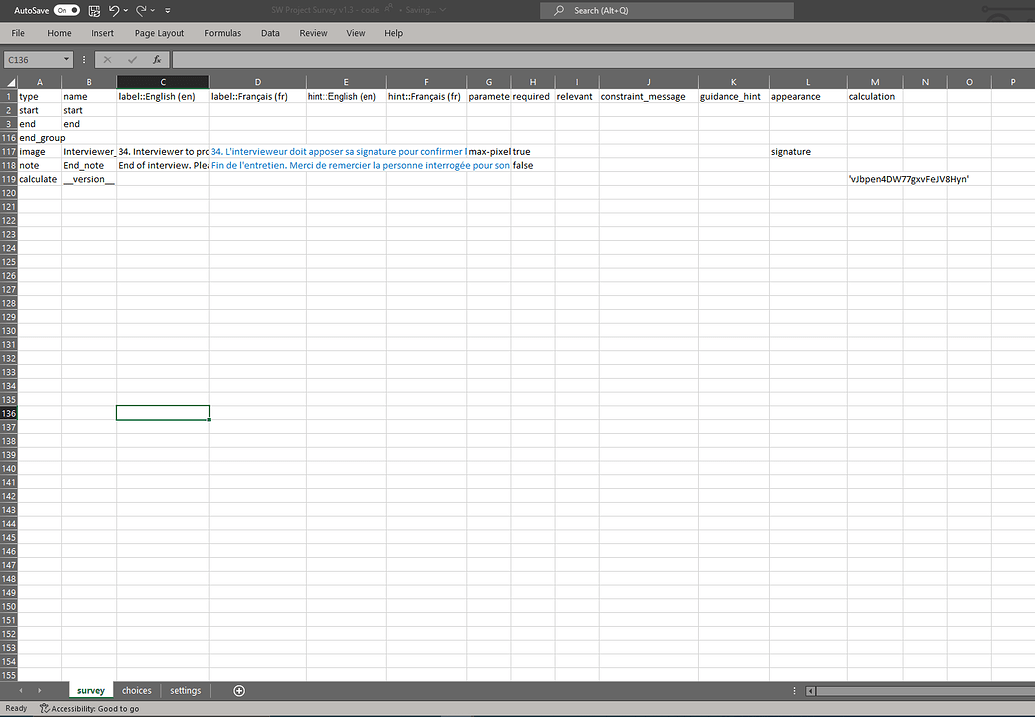Click the settings sheet tab
The width and height of the screenshot is (1035, 717).
tap(185, 690)
